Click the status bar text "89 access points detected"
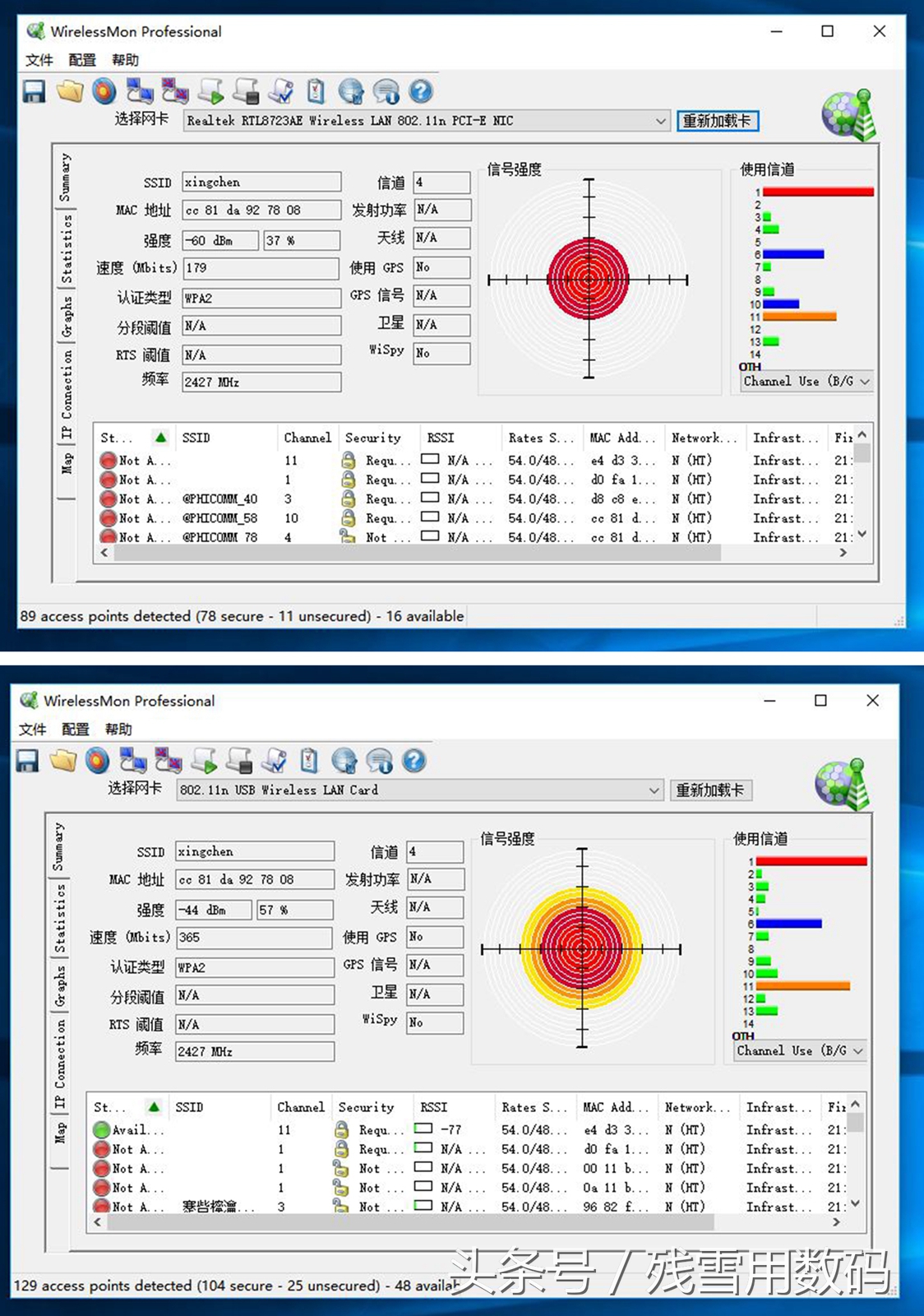Viewport: 924px width, 1316px height. pyautogui.click(x=105, y=616)
